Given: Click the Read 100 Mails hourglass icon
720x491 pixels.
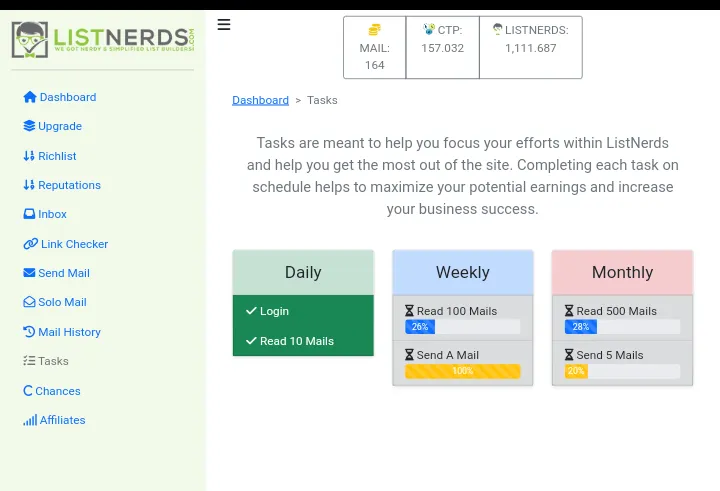Looking at the screenshot, I should point(409,311).
